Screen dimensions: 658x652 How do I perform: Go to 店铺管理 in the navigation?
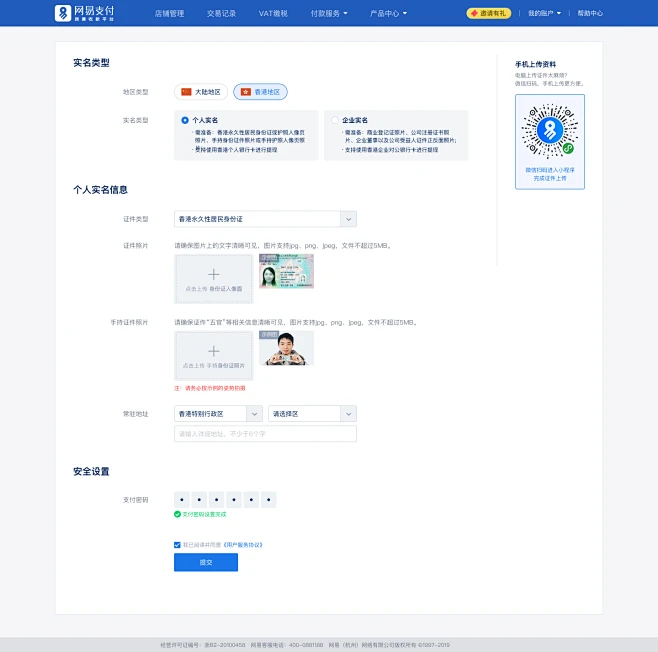tap(169, 14)
